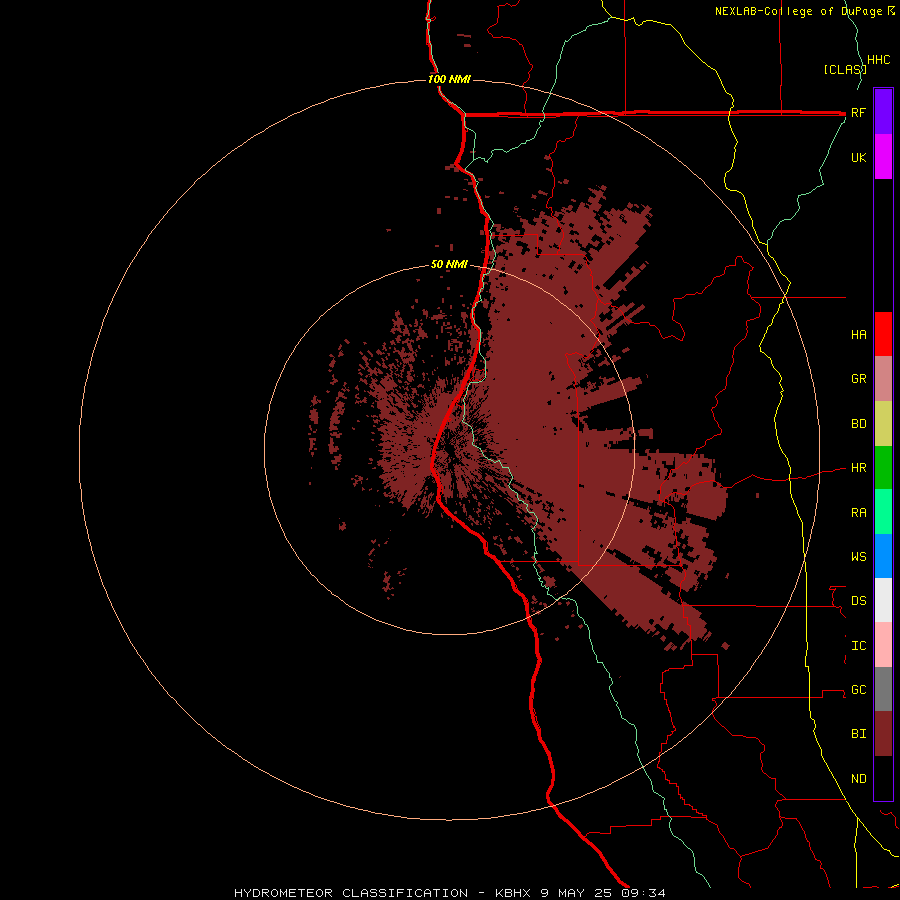Click the blue WS legend swatch

click(x=883, y=556)
